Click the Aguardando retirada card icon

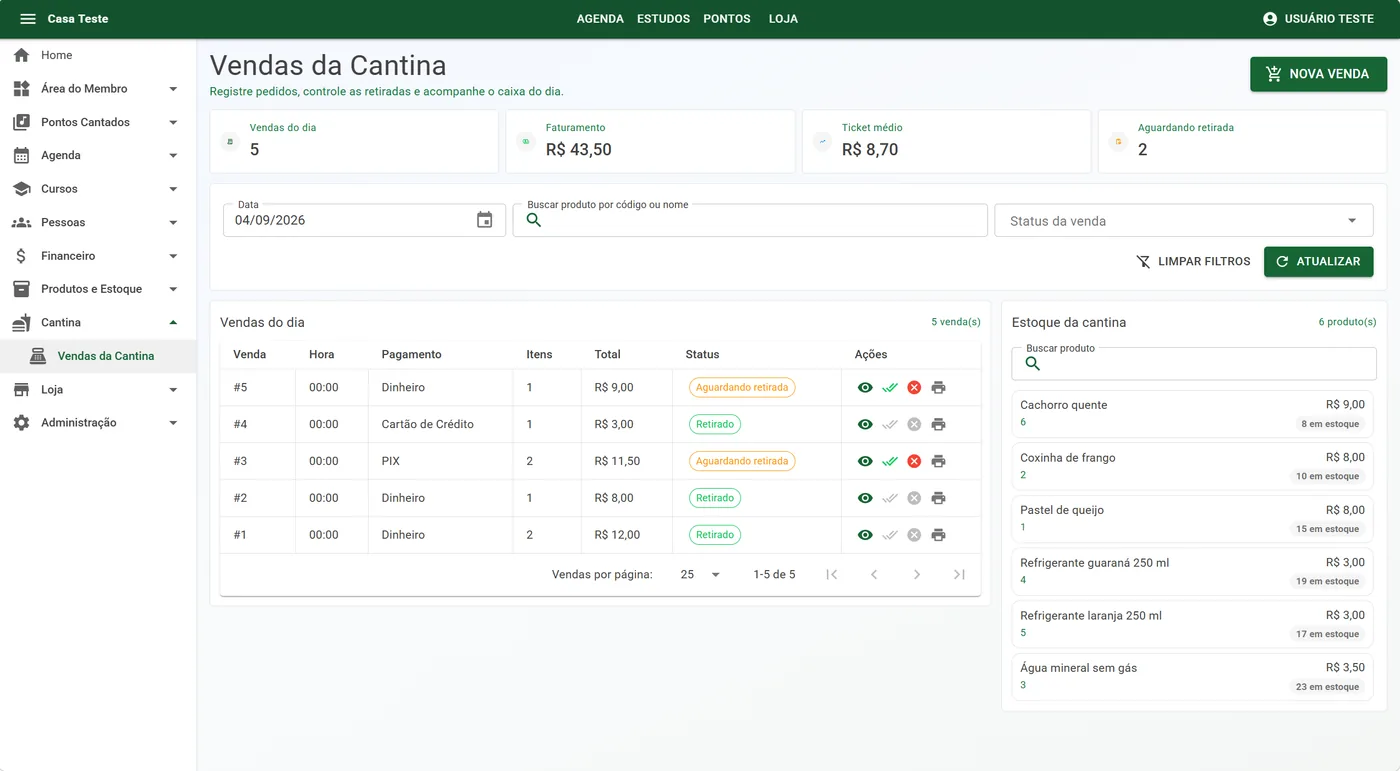coord(1119,141)
